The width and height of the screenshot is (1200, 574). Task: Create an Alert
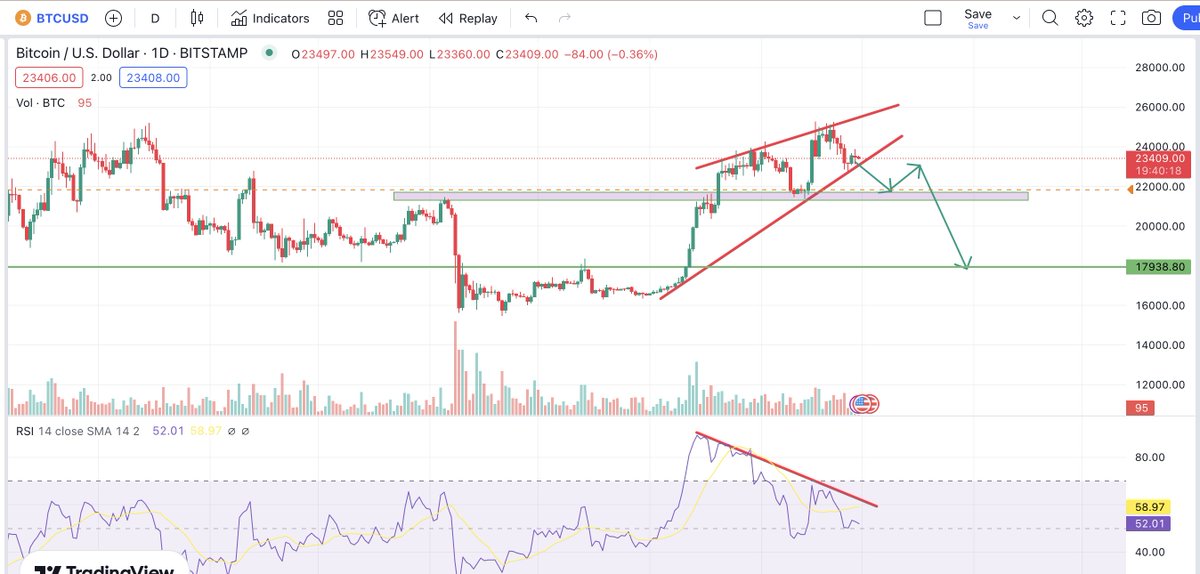click(393, 18)
